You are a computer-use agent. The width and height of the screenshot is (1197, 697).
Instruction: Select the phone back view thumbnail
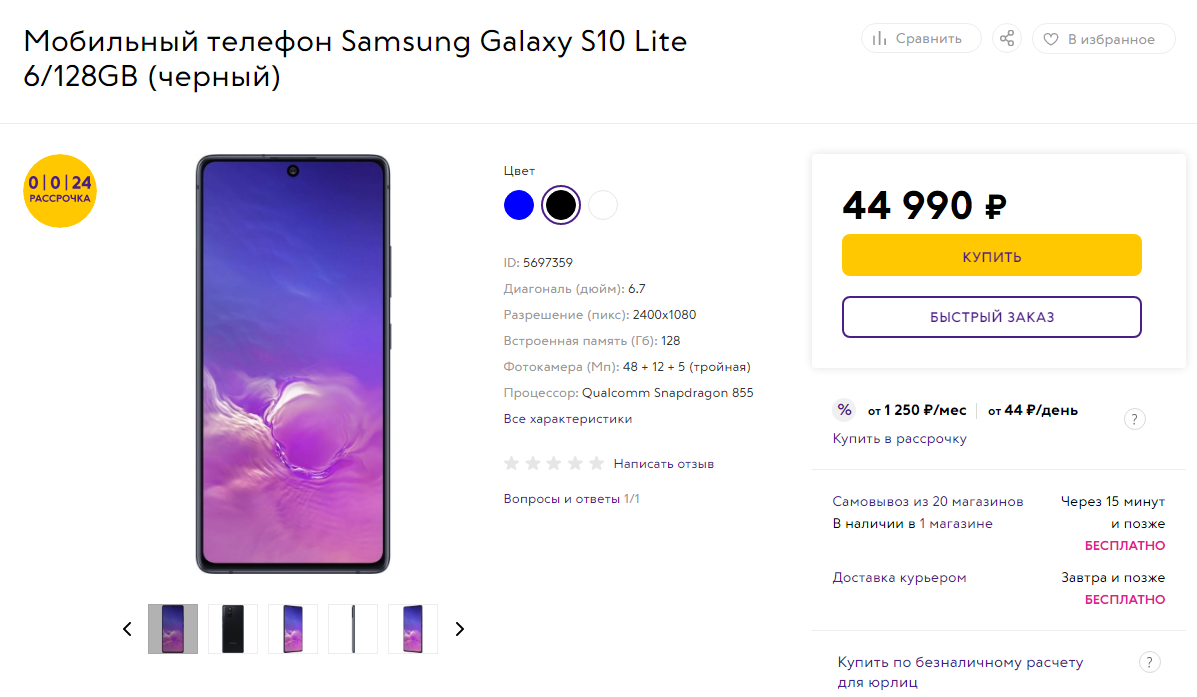pyautogui.click(x=233, y=629)
